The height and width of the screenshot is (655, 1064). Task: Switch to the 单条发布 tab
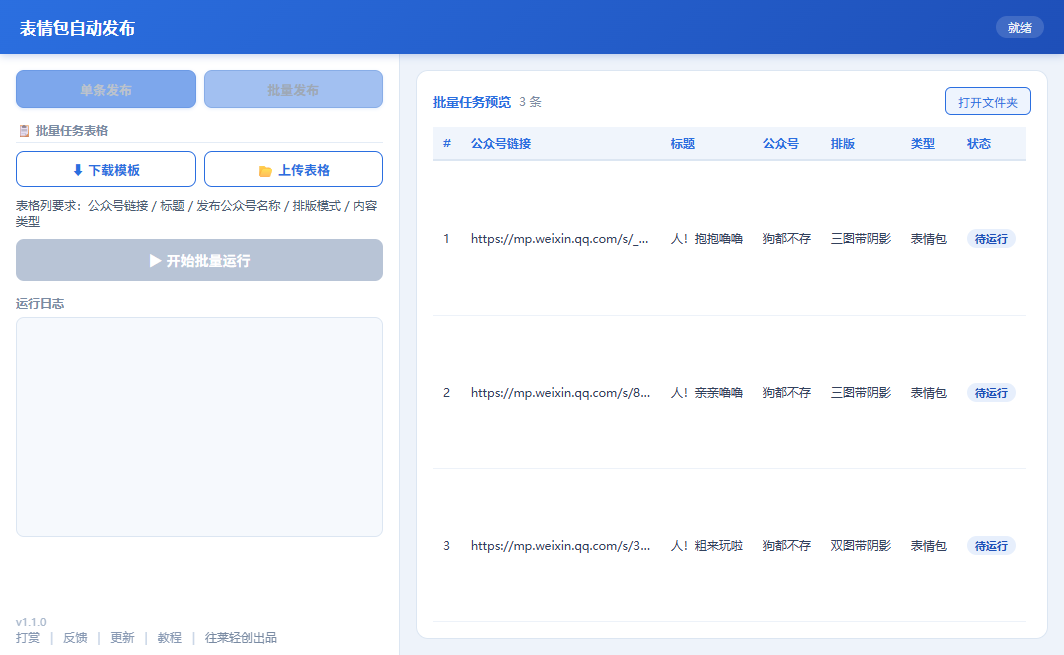coord(106,90)
